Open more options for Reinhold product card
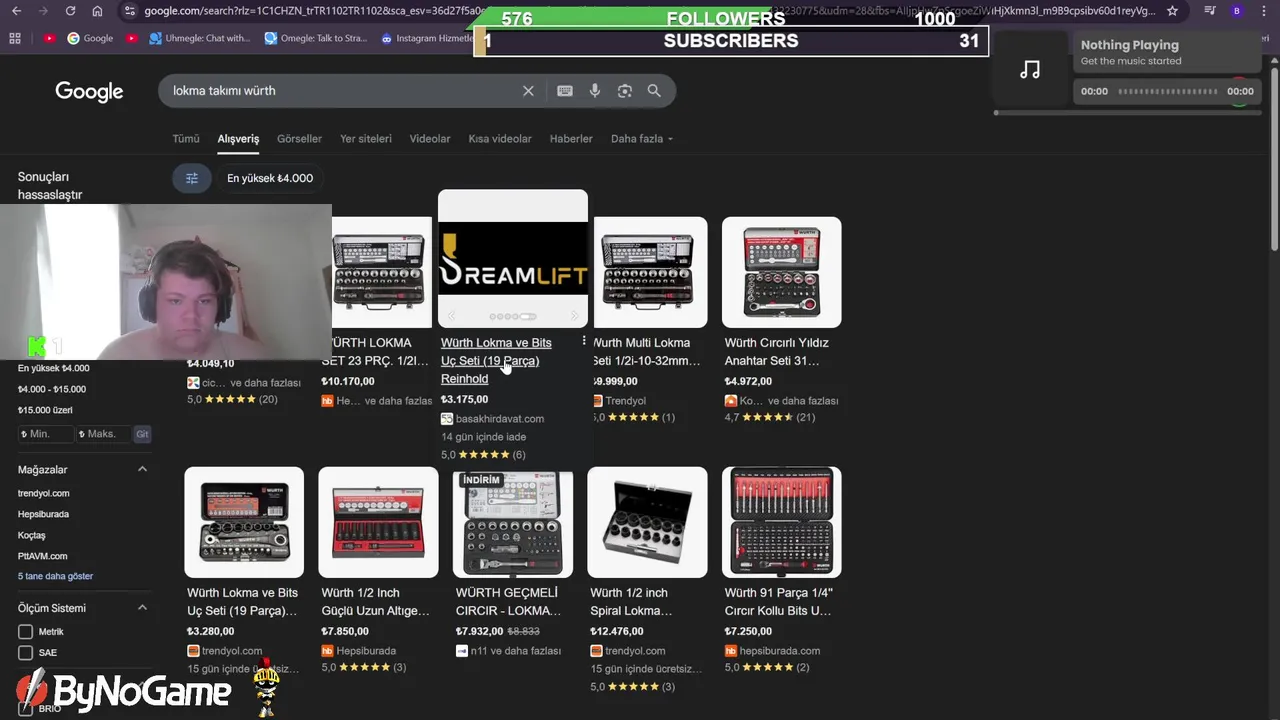Screen dimensions: 1280x720 coord(584,341)
